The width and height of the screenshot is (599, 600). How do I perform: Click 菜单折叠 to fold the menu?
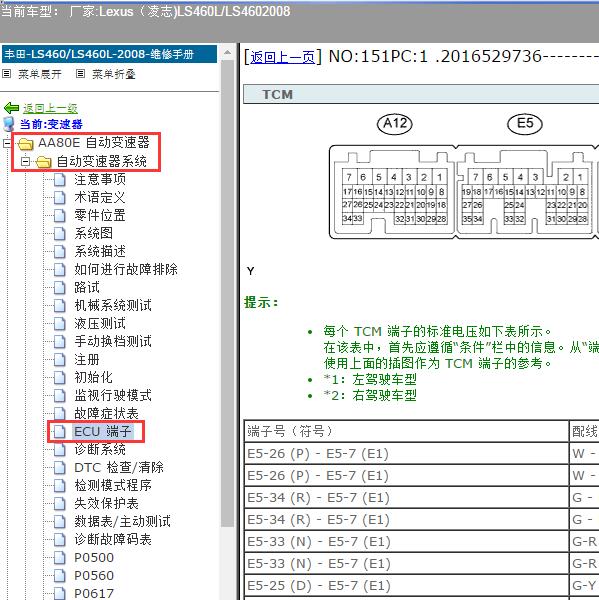(x=114, y=74)
